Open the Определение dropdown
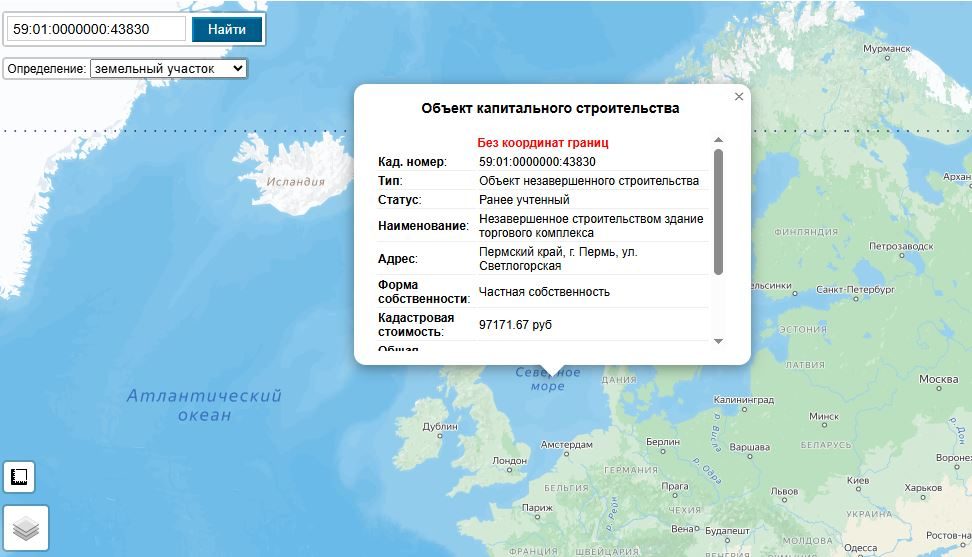The width and height of the screenshot is (972, 557). click(169, 68)
